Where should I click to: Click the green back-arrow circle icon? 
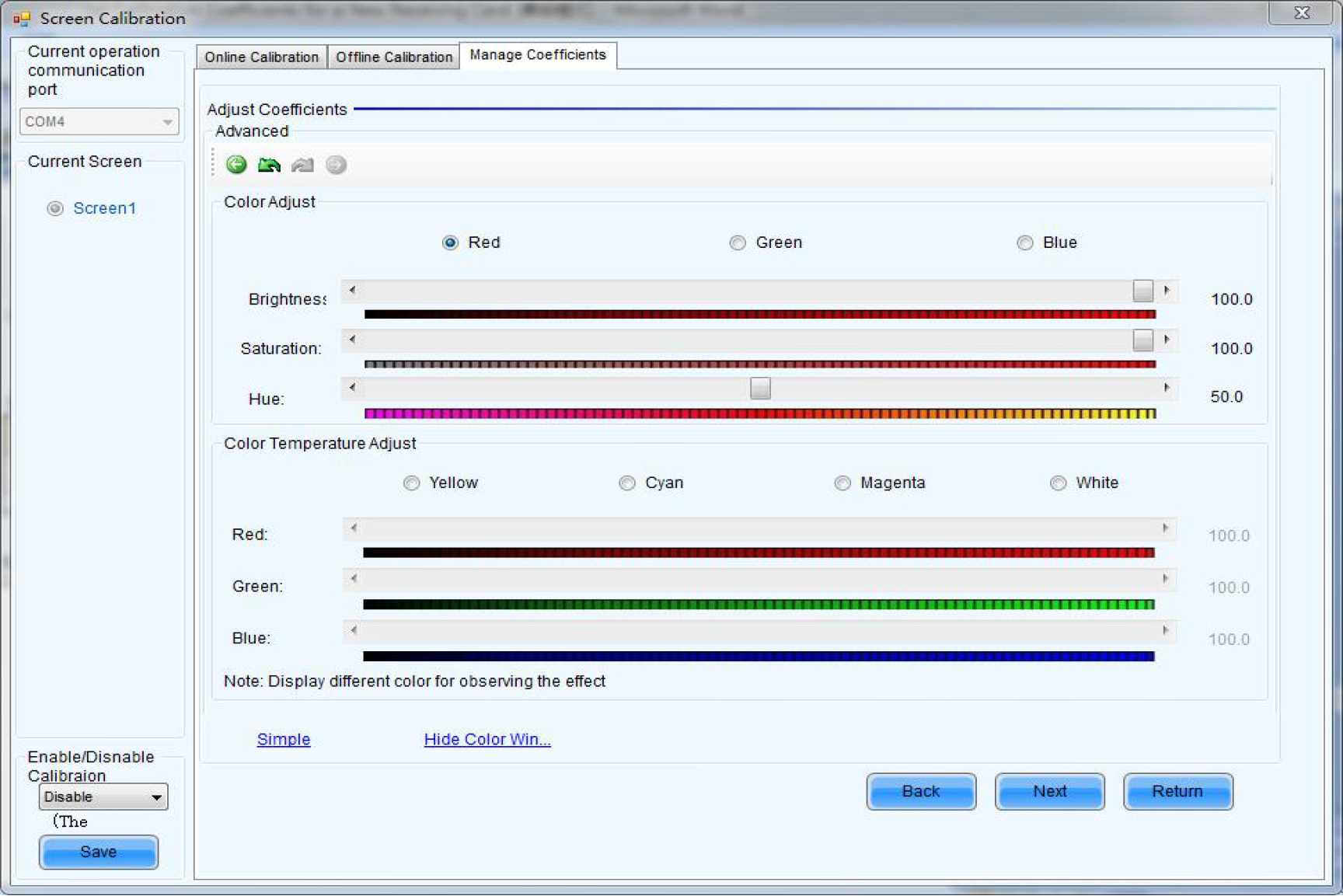(x=236, y=165)
